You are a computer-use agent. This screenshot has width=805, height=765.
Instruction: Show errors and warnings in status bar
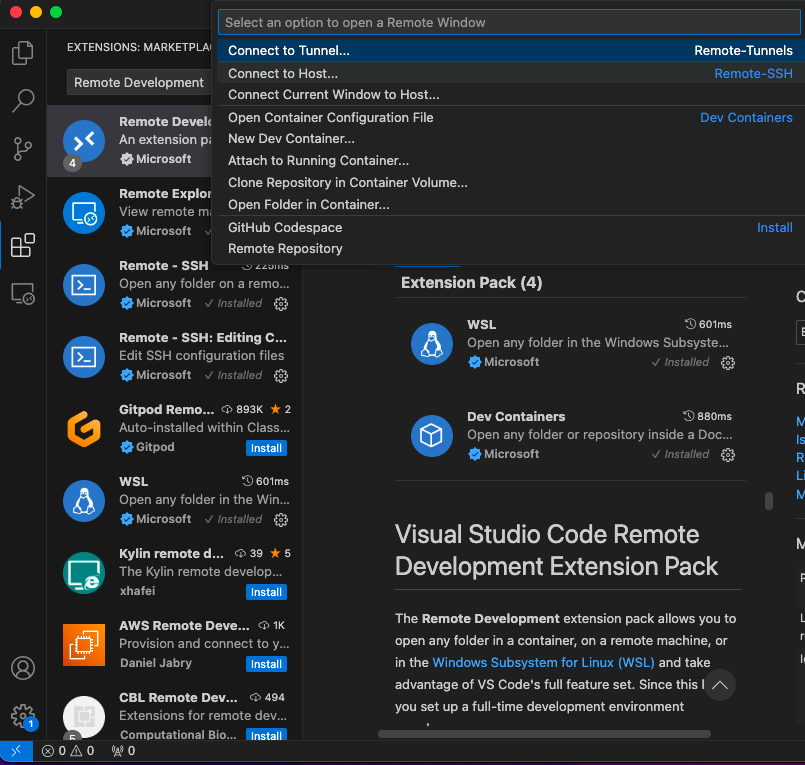(x=68, y=751)
